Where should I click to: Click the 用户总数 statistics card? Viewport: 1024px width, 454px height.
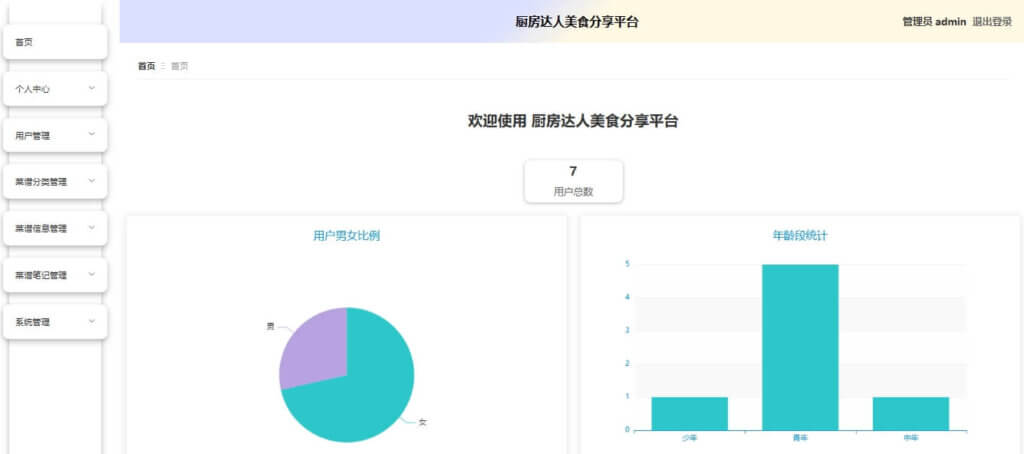click(x=573, y=181)
